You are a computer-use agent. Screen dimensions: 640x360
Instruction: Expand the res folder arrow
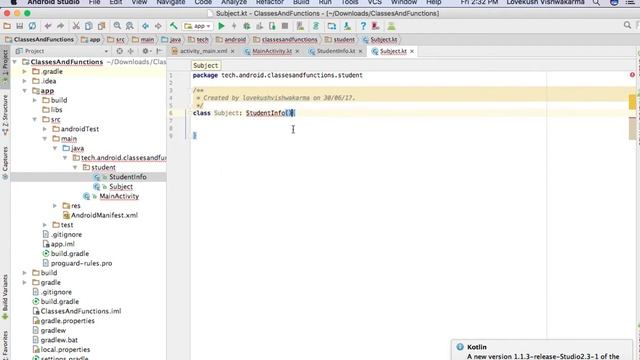[55, 206]
